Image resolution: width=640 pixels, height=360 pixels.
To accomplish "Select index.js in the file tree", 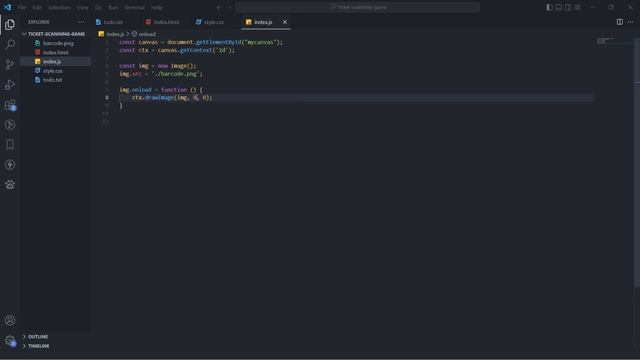I will pos(56,62).
